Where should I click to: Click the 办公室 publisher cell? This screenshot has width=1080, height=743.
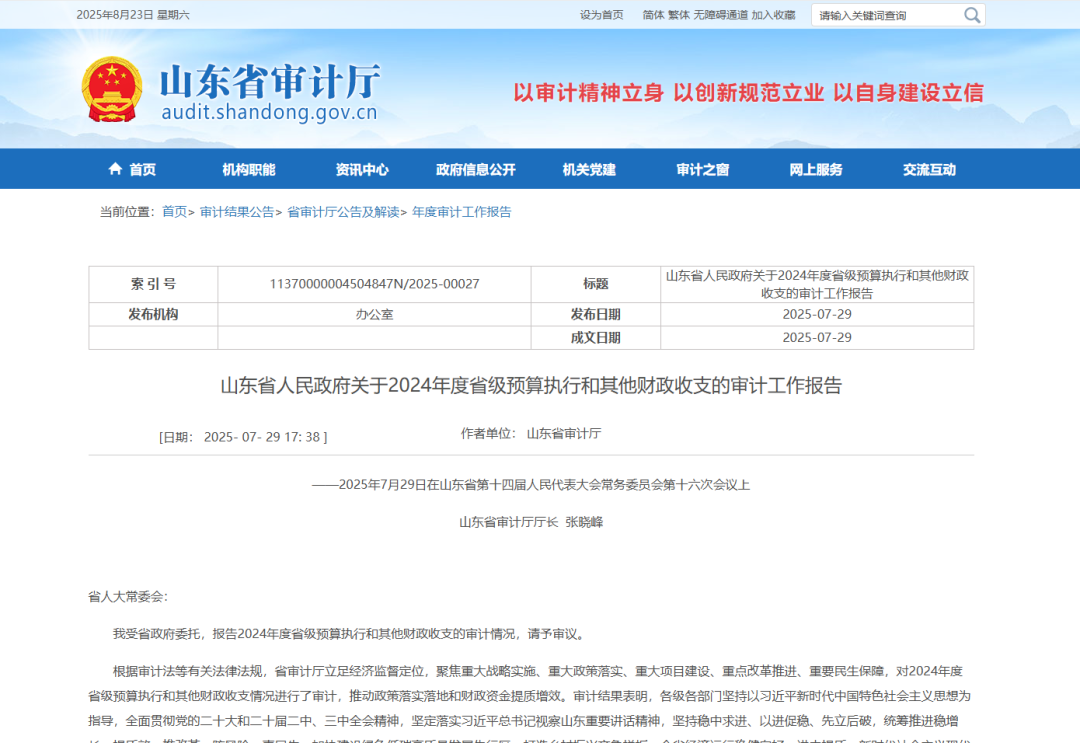(375, 314)
